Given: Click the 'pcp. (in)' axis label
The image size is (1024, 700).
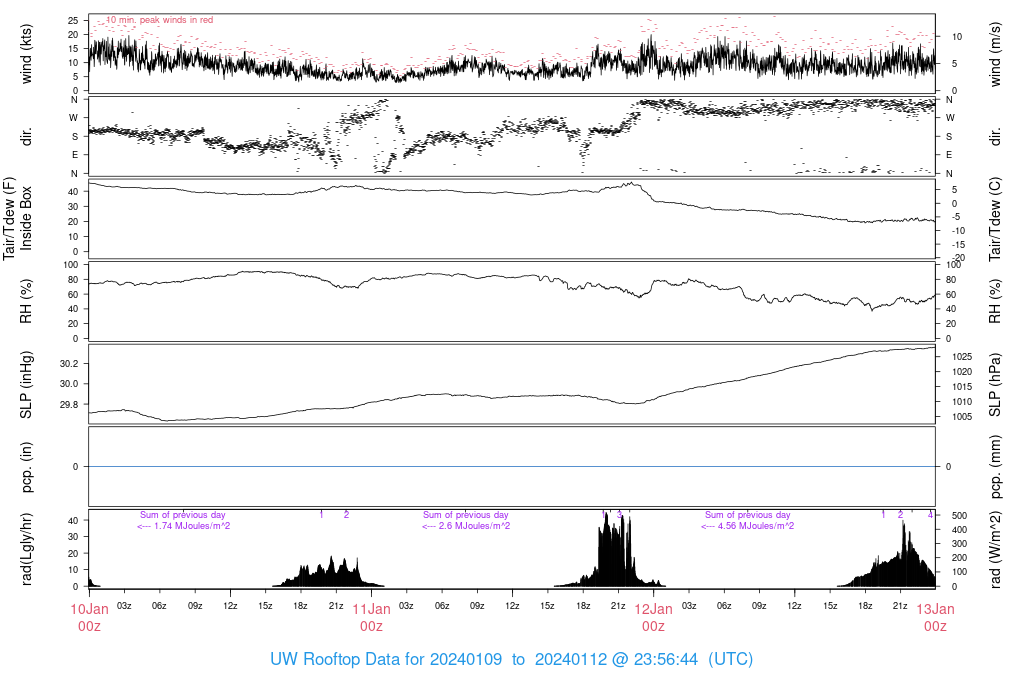Looking at the screenshot, I should tap(26, 467).
